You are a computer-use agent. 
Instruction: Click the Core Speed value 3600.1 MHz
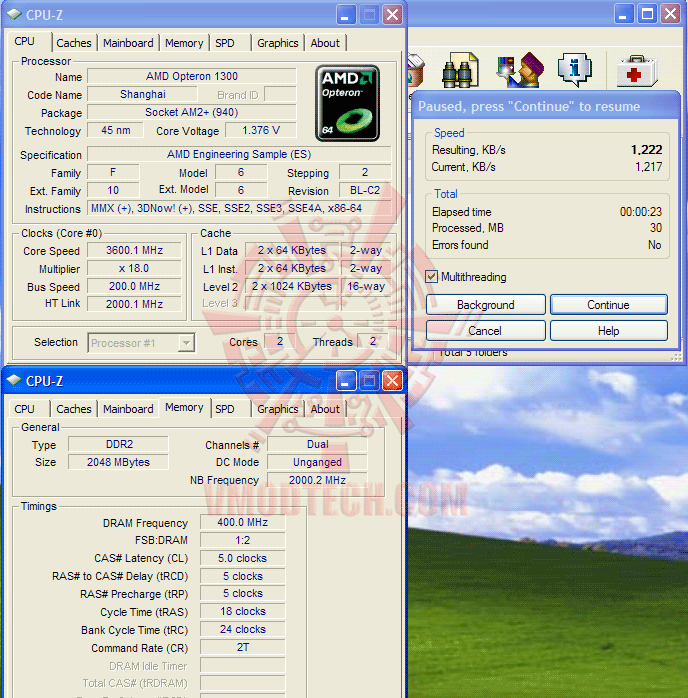point(134,250)
